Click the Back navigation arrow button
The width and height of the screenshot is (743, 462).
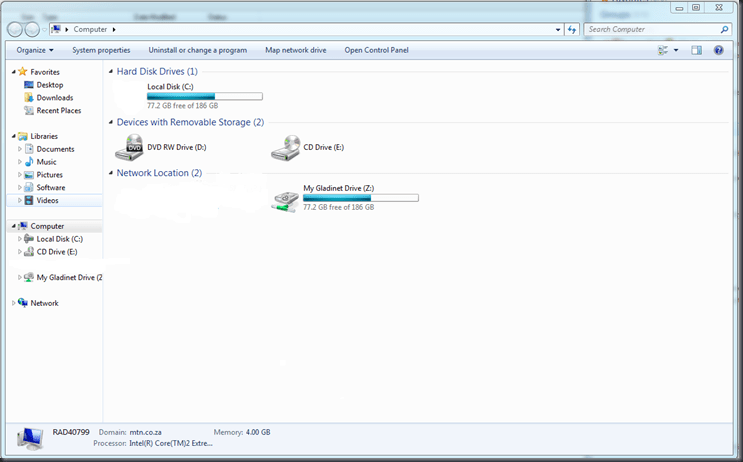[x=15, y=29]
